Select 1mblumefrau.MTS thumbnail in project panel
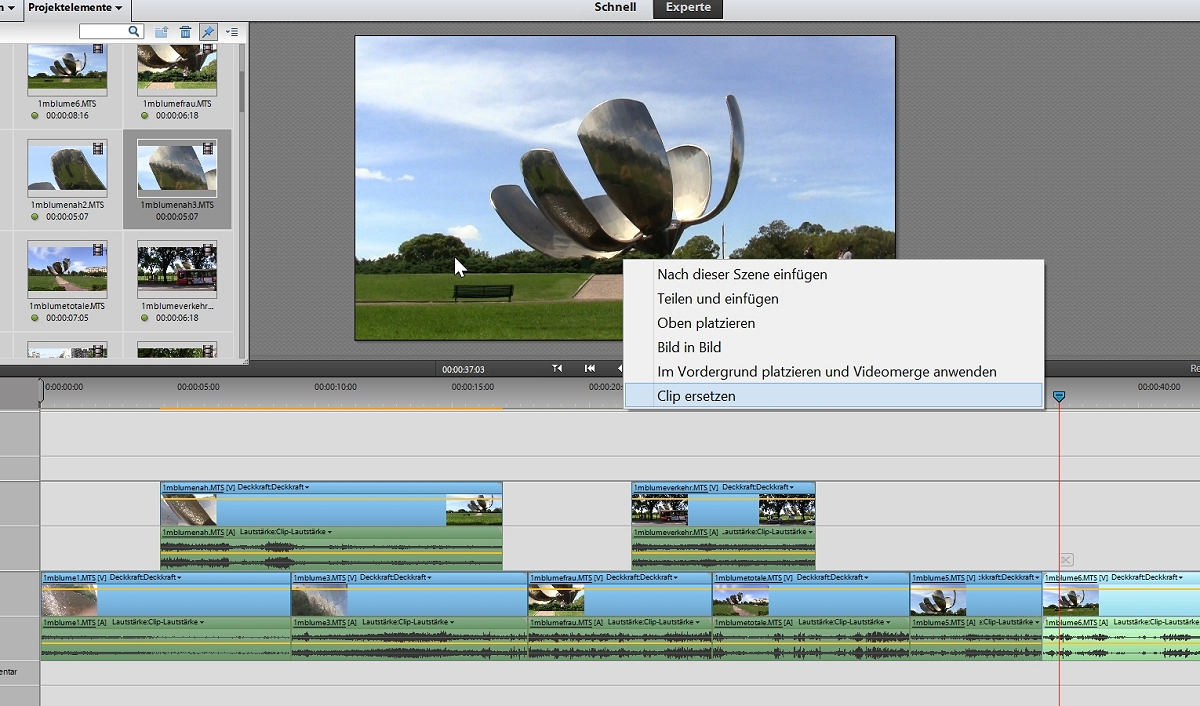 click(x=177, y=70)
